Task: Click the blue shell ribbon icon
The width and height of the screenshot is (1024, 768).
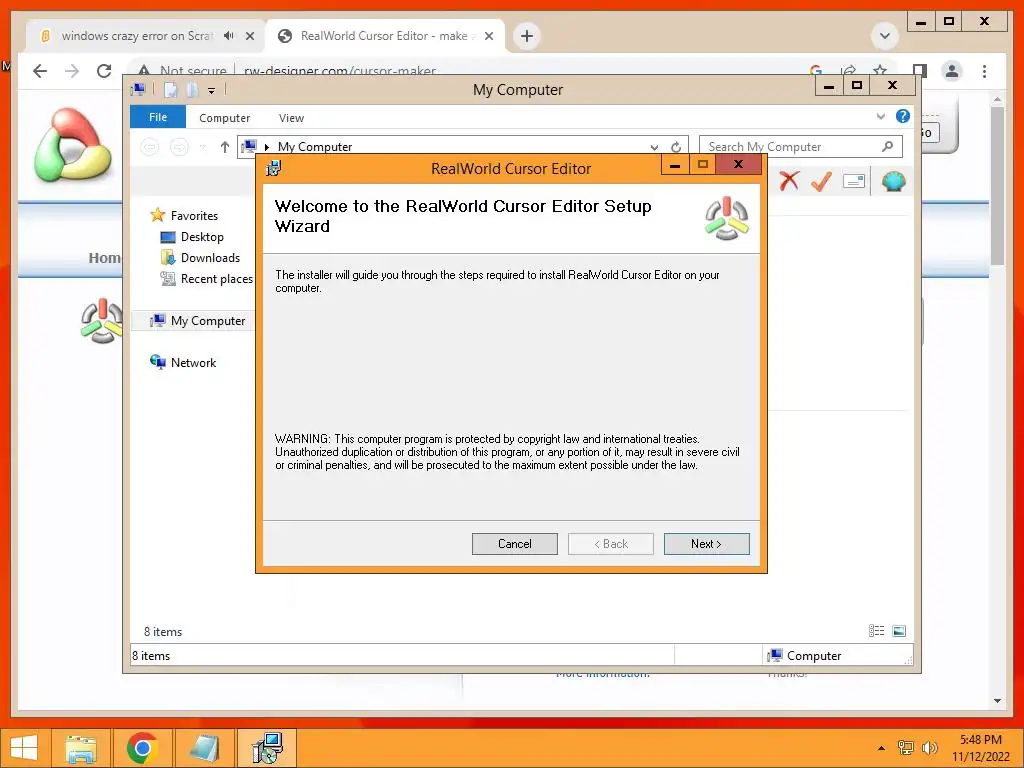Action: (893, 181)
